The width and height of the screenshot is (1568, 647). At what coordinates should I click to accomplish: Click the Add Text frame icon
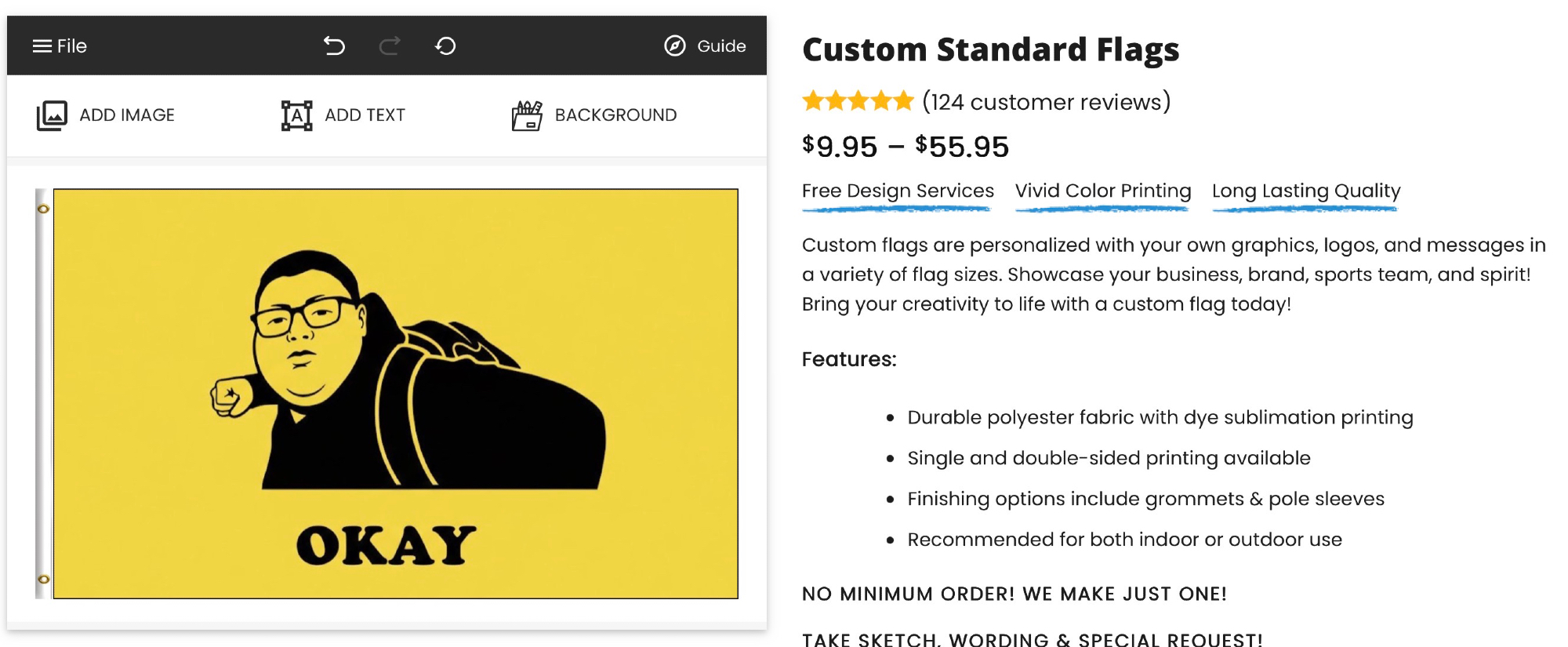(x=296, y=115)
